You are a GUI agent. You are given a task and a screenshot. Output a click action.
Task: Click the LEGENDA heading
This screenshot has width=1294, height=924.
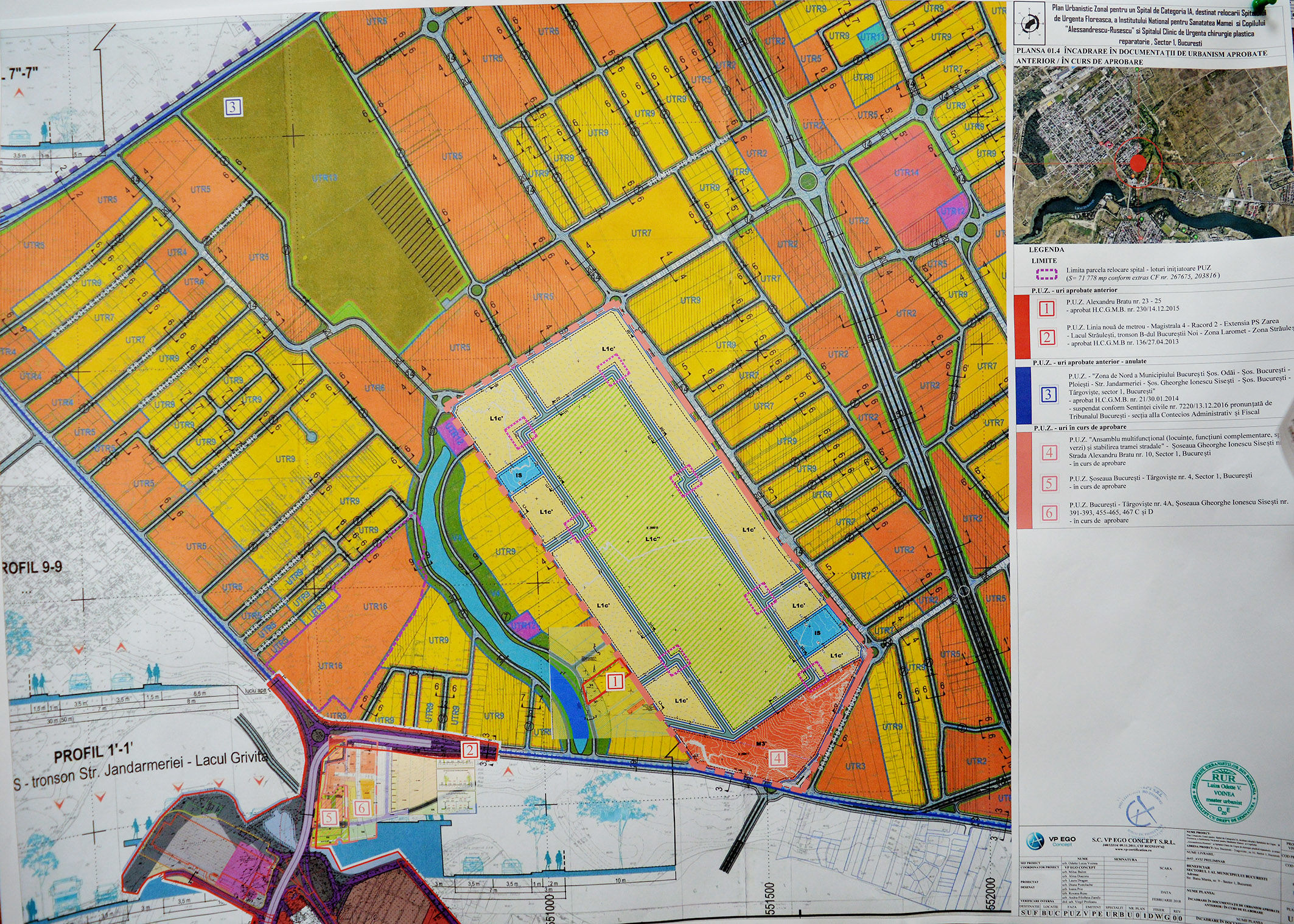point(1046,250)
